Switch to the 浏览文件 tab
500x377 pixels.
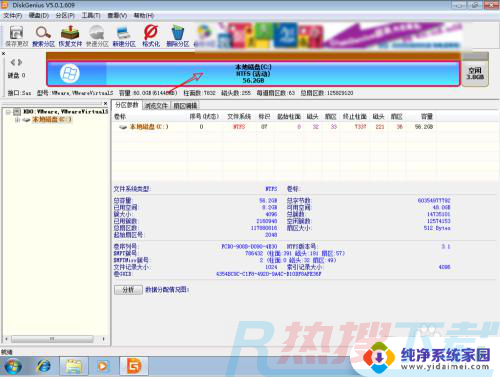point(156,106)
